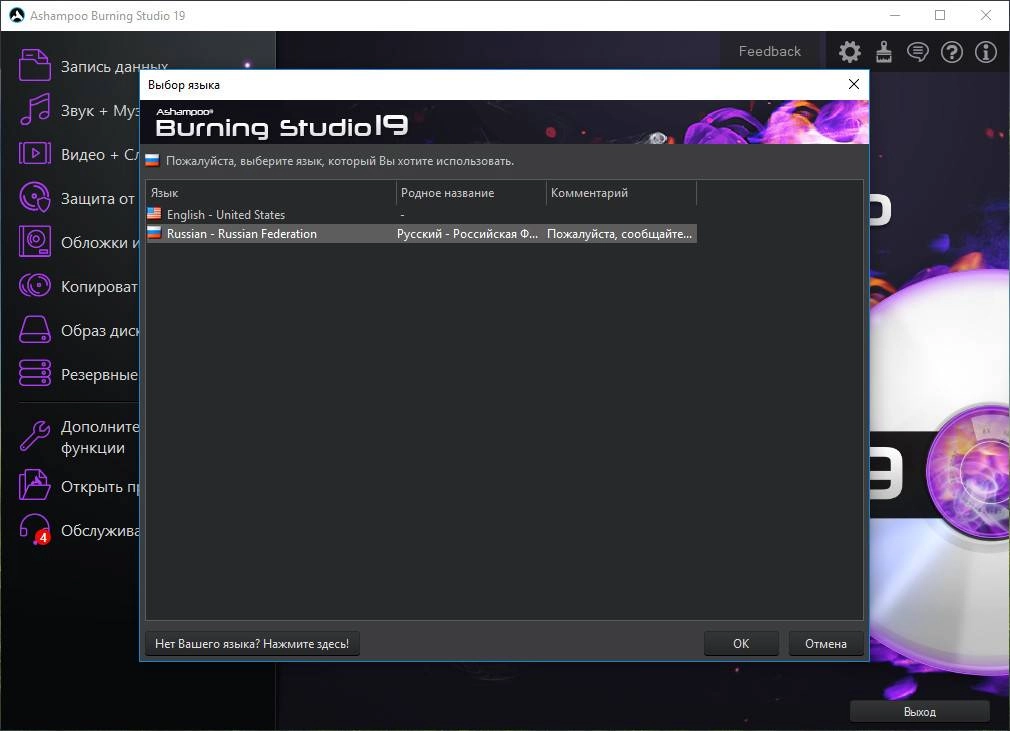Click the Обслуживание headset icon with badge
The width and height of the screenshot is (1010, 731).
pos(34,529)
